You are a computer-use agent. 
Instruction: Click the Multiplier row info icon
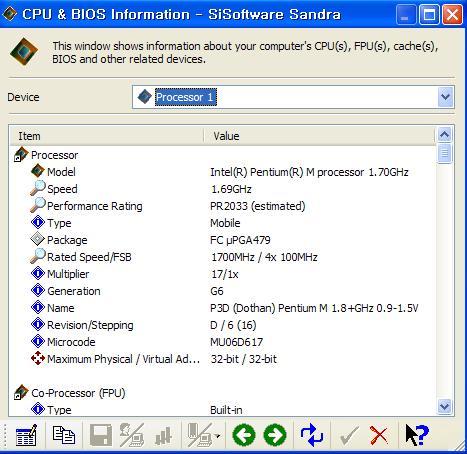click(37, 273)
